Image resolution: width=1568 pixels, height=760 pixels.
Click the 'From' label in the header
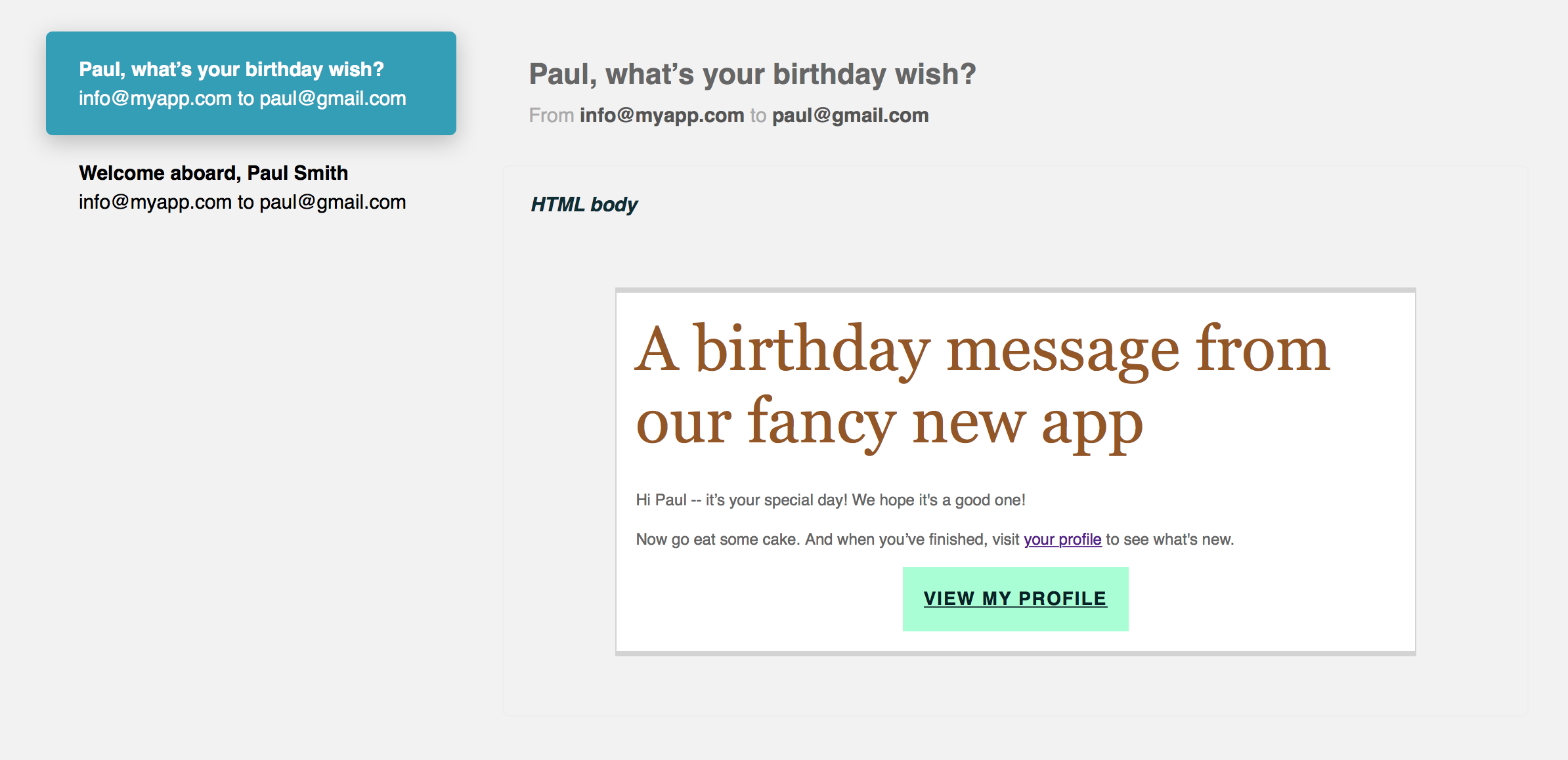[551, 116]
